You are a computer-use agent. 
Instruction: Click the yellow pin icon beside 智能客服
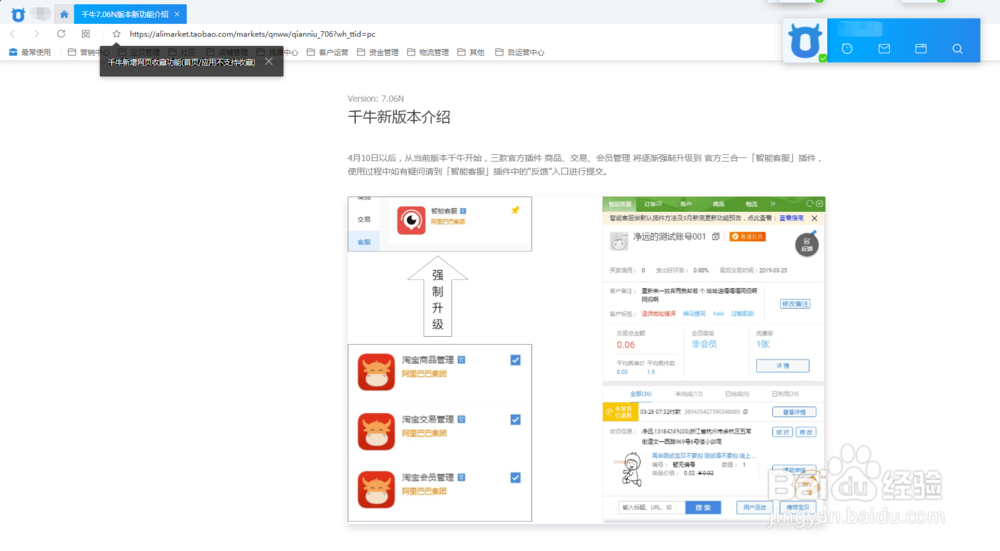[515, 210]
